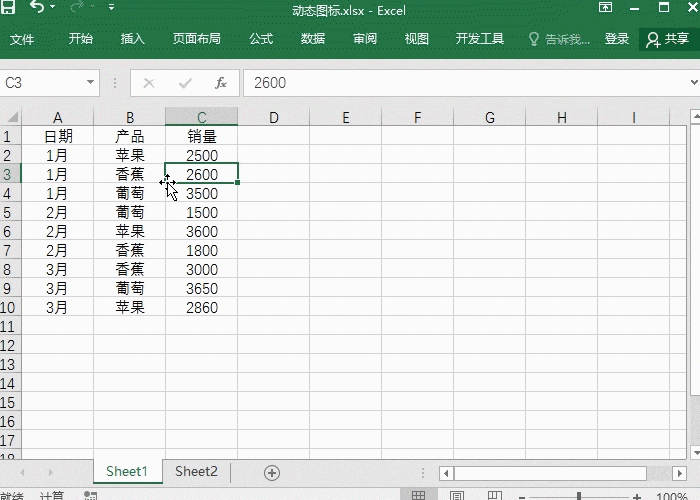Click the macro recording icon in status bar
Image resolution: width=700 pixels, height=500 pixels.
point(91,496)
